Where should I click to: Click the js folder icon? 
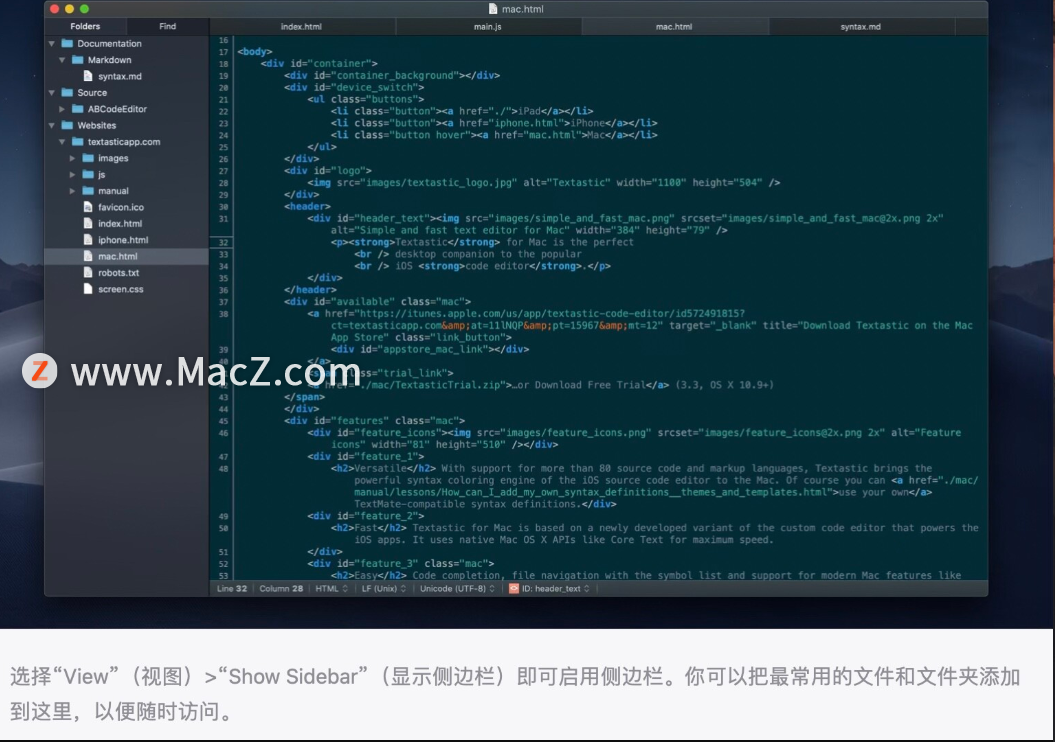[88, 174]
